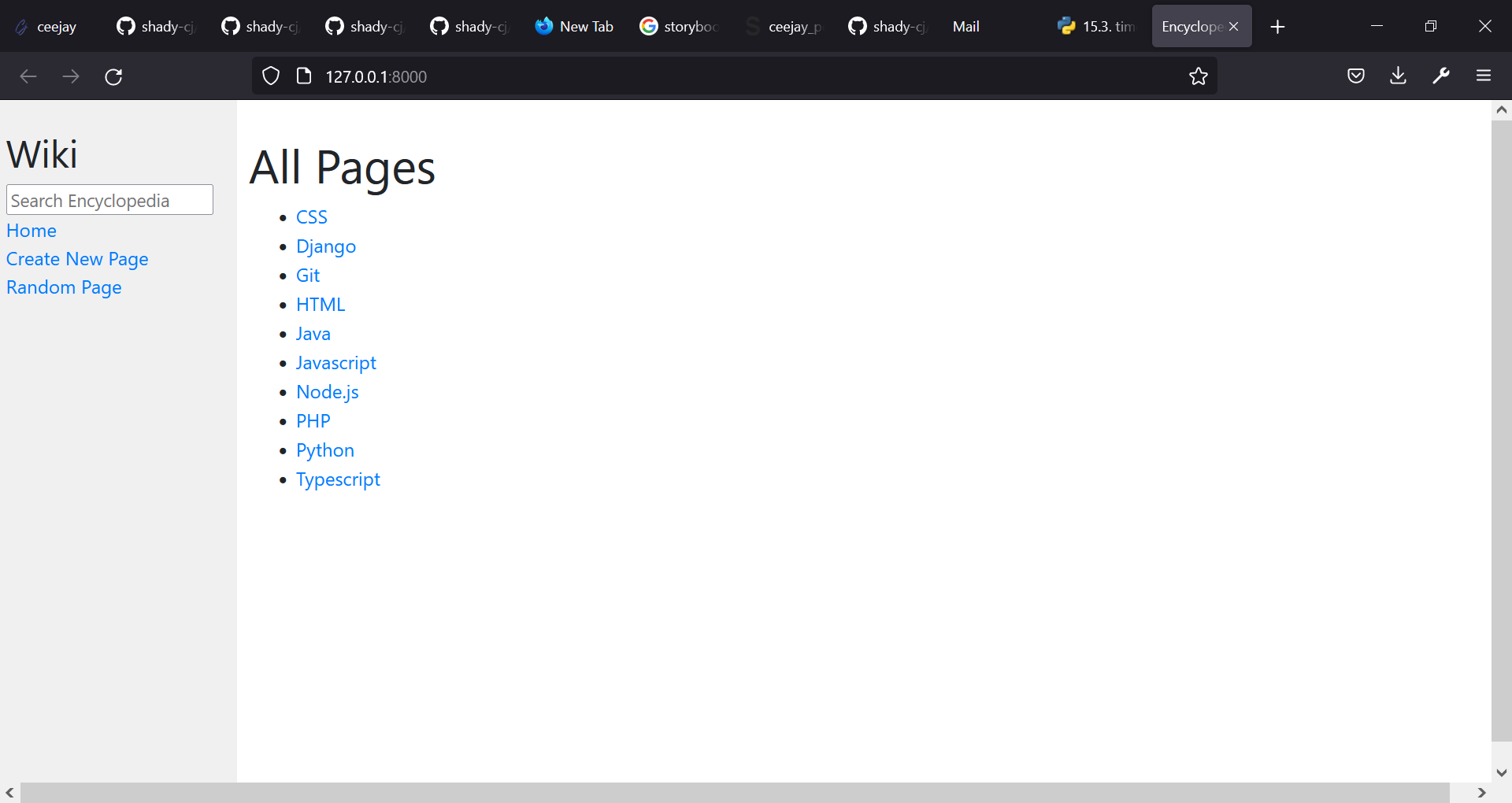The width and height of the screenshot is (1512, 803).
Task: Close the Encyclopedia tab
Action: click(x=1234, y=27)
